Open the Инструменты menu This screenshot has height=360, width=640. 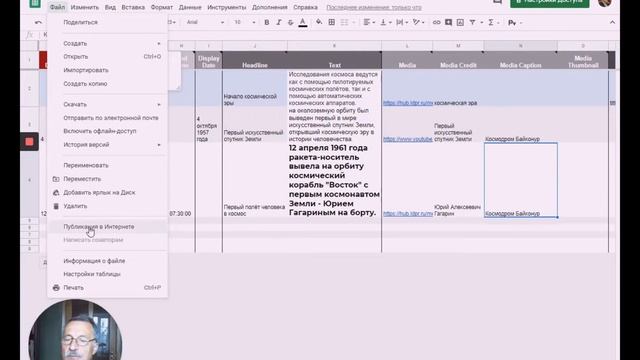(227, 7)
